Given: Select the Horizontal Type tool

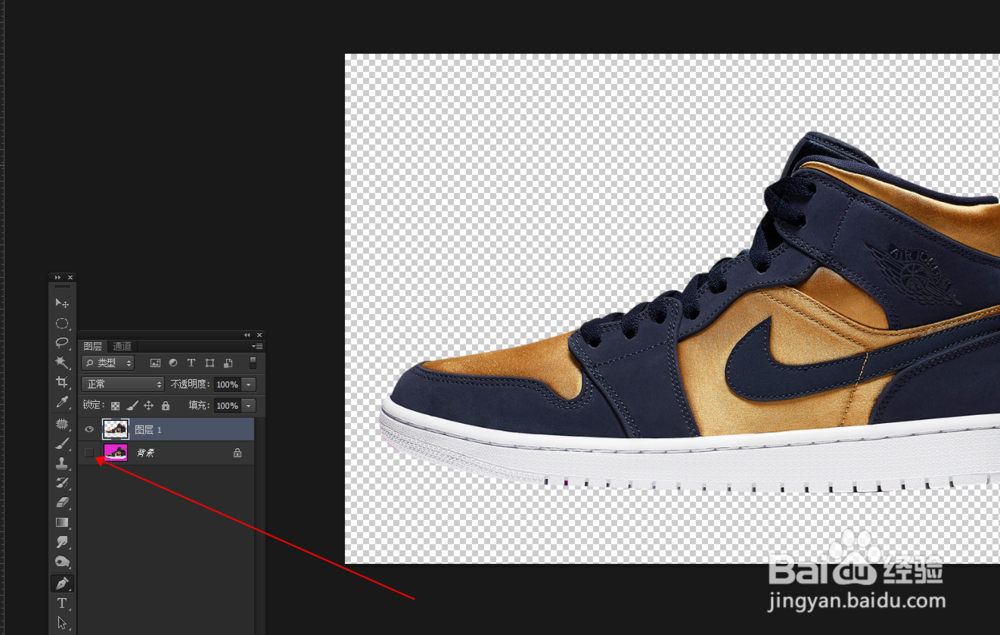Looking at the screenshot, I should [x=62, y=603].
